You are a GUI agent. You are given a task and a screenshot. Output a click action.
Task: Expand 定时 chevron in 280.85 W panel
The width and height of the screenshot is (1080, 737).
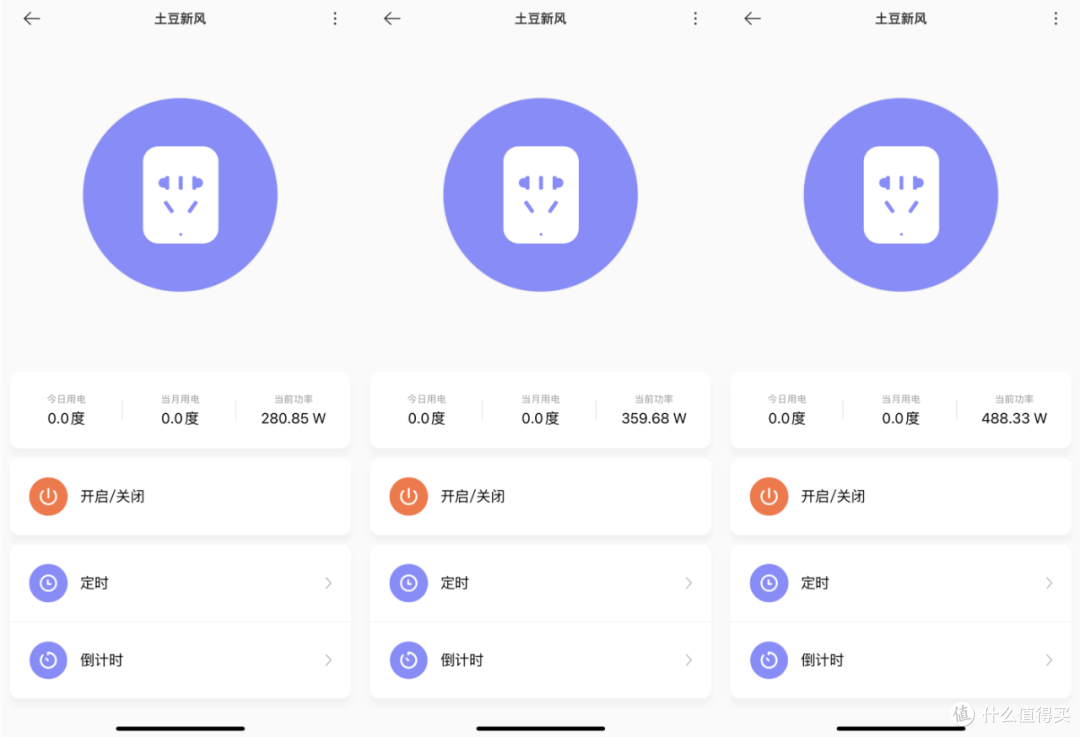pyautogui.click(x=329, y=583)
